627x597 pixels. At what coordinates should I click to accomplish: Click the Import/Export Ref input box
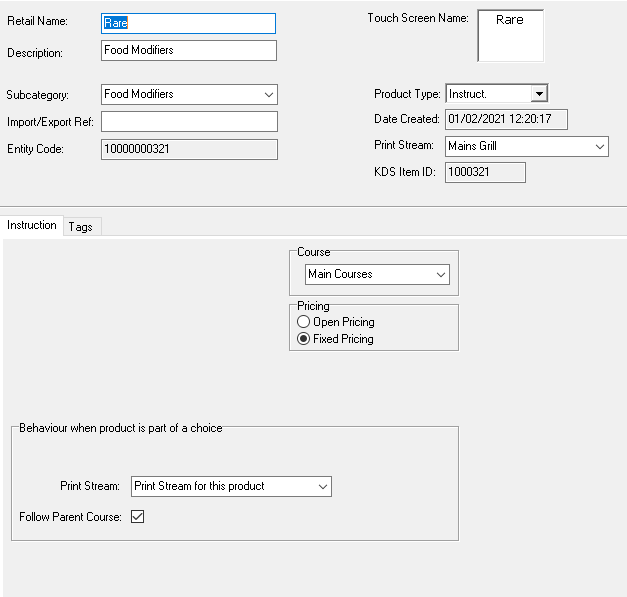188,122
